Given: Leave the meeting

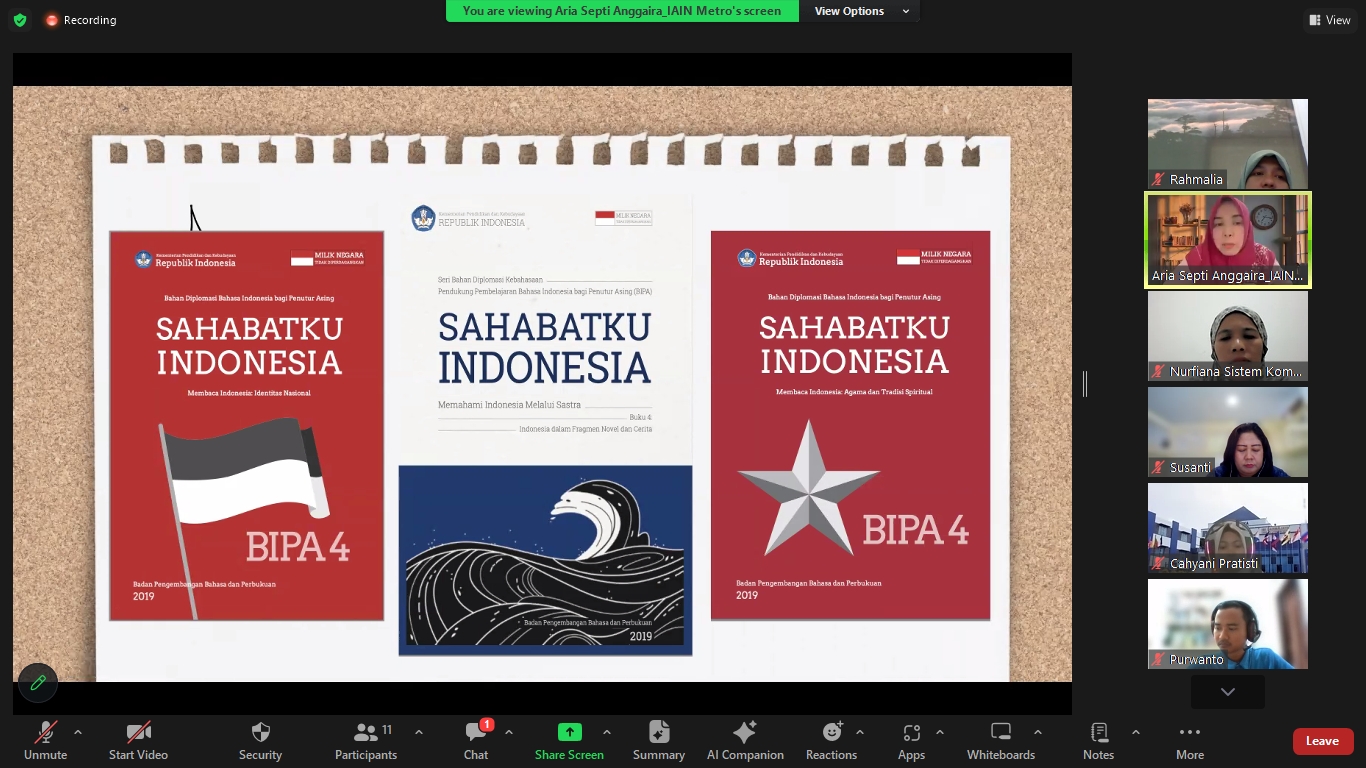Looking at the screenshot, I should tap(1322, 741).
